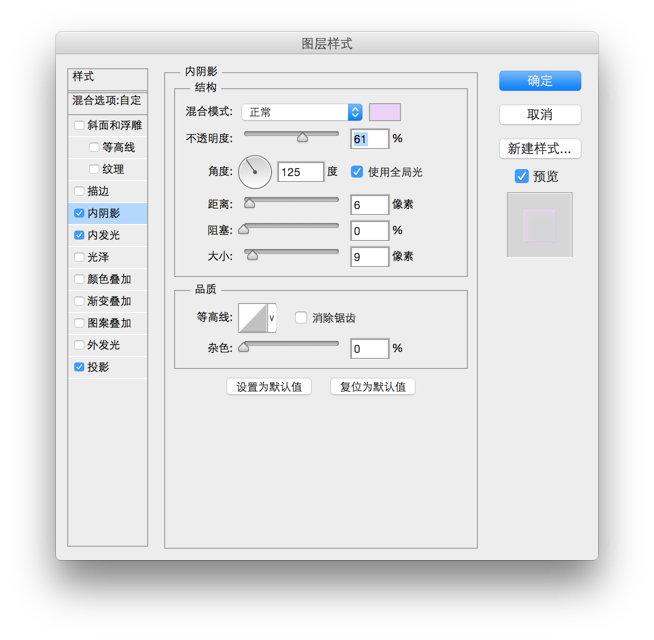Enable the 光泽 checkbox
Screen dimensions: 654x640
tap(79, 257)
